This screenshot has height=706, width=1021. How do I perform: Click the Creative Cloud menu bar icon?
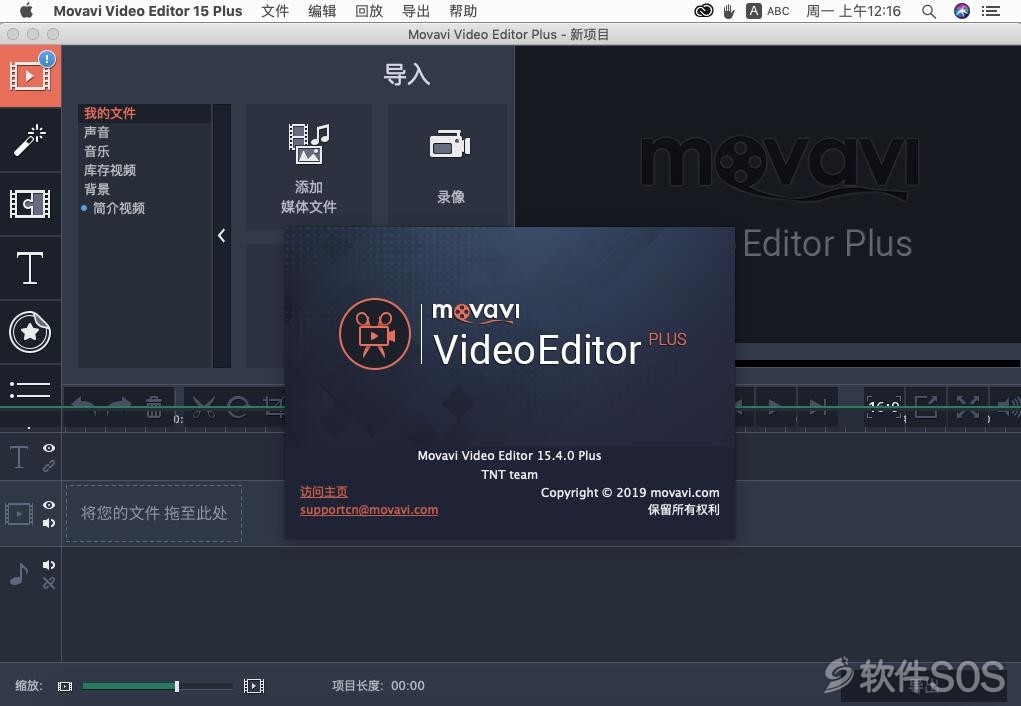703,11
